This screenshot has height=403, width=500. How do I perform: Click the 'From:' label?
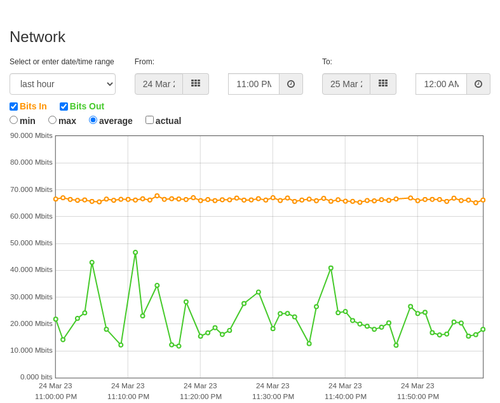[x=144, y=62]
